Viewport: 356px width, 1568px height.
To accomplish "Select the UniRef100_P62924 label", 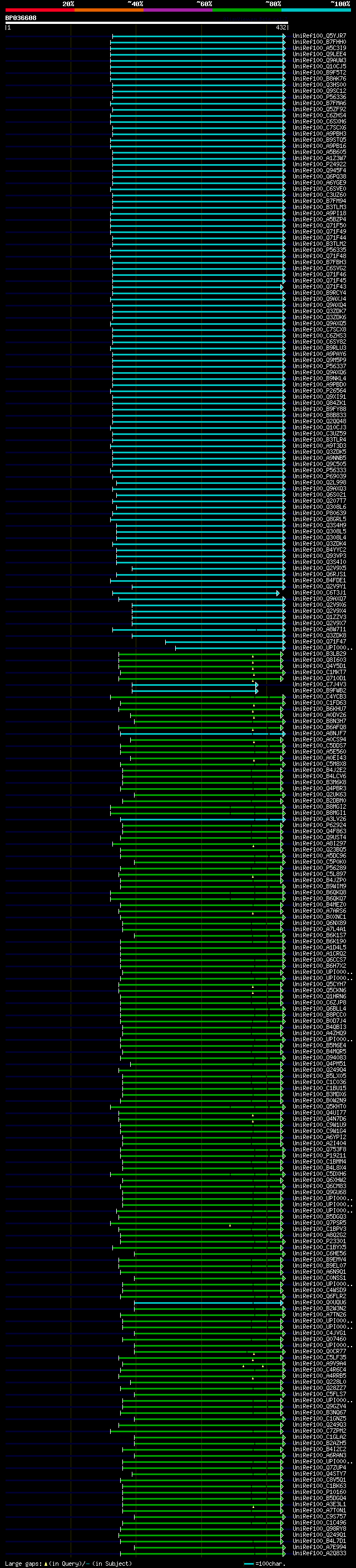I will coord(319,825).
